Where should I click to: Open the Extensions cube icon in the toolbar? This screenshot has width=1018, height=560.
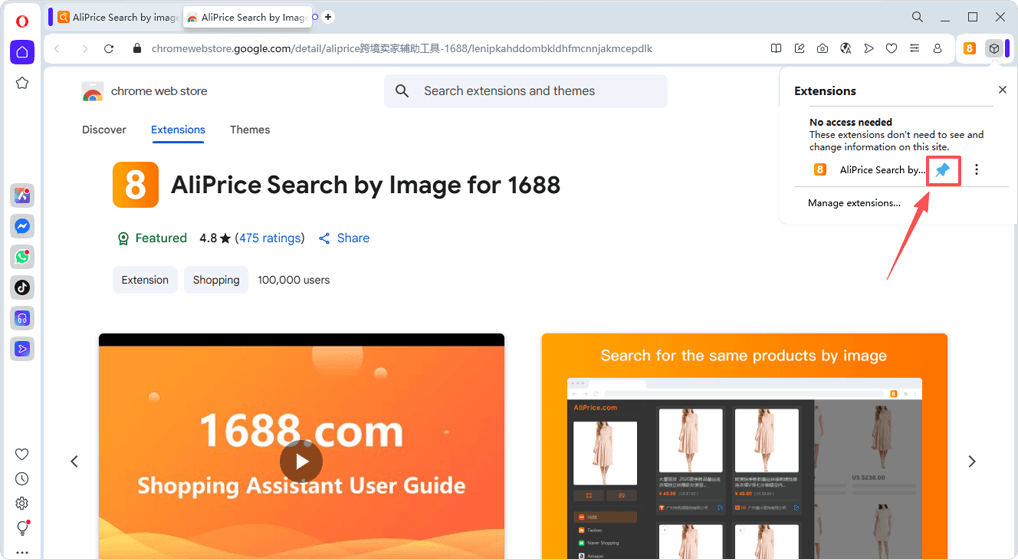[x=993, y=48]
